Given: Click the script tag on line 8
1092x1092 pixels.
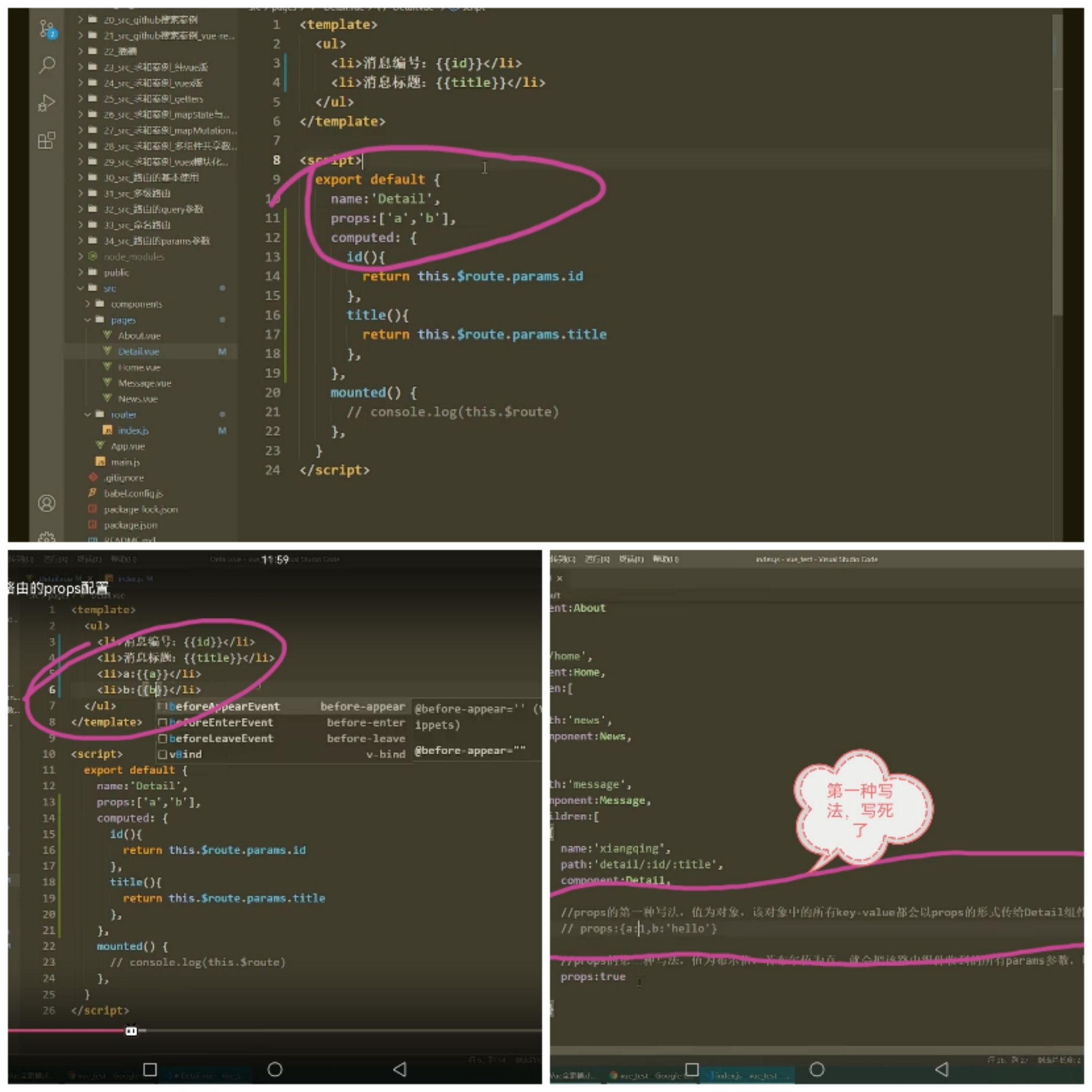Looking at the screenshot, I should 331,160.
